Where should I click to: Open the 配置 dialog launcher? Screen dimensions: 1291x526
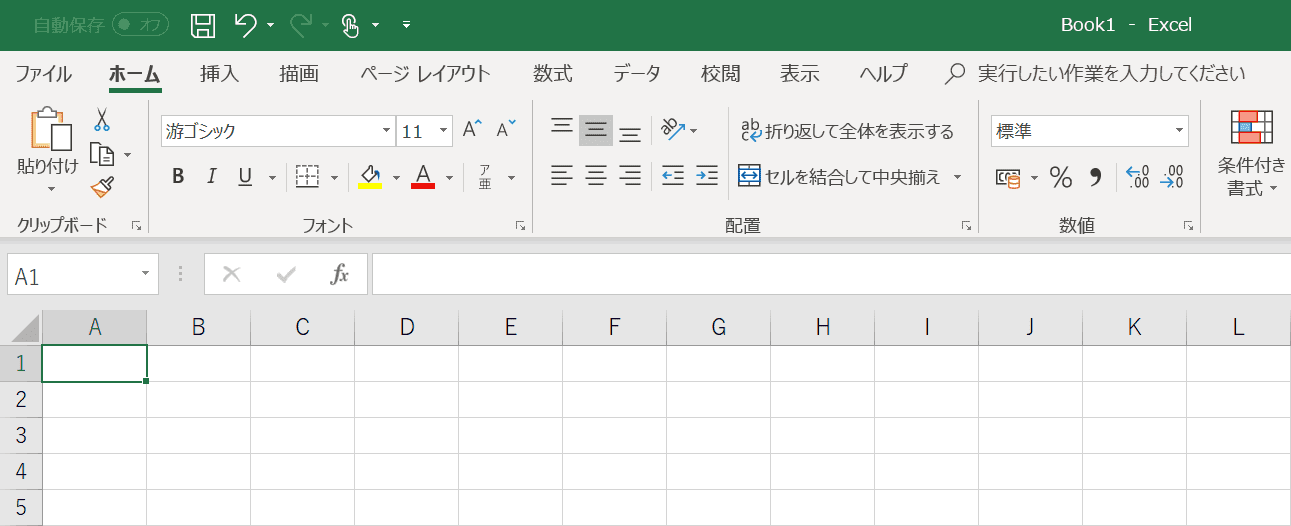click(x=966, y=227)
